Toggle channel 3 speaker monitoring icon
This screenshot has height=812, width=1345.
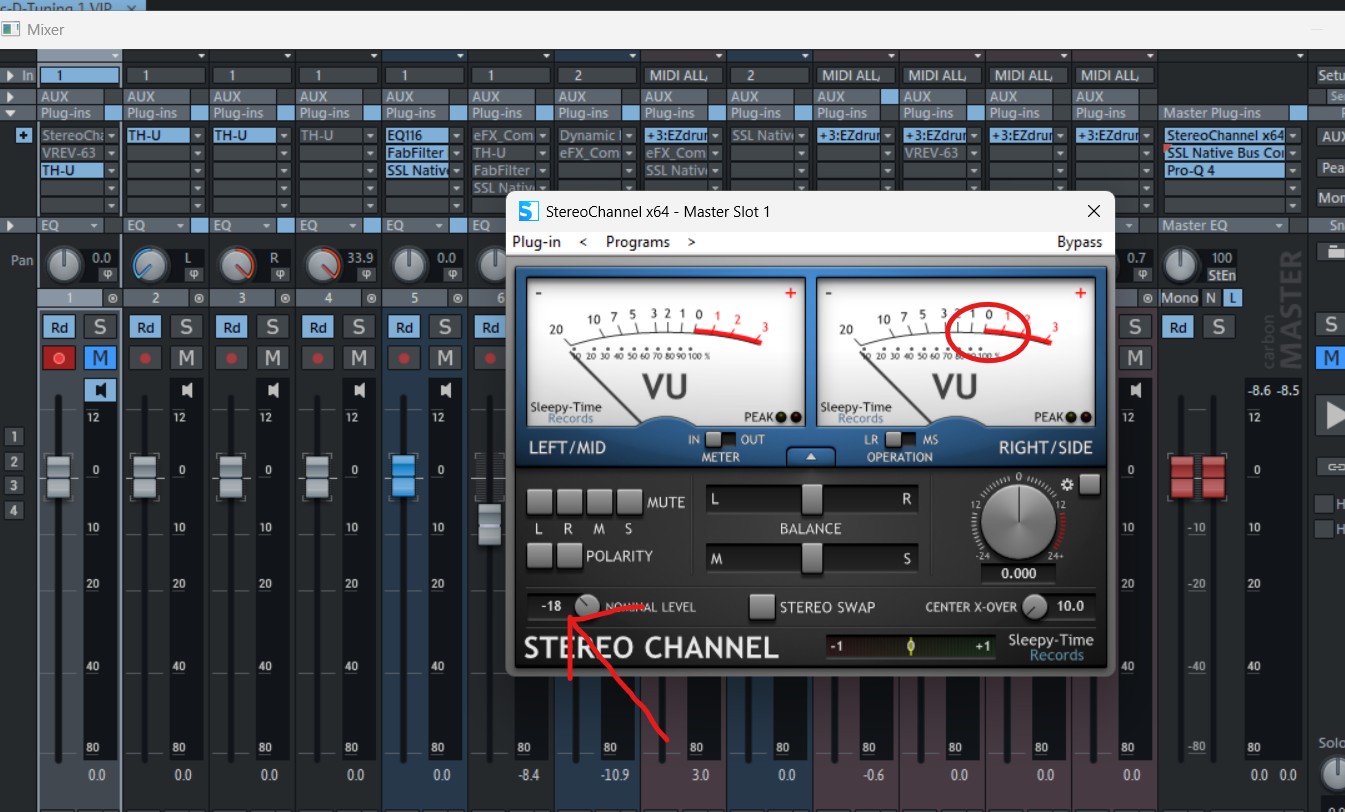point(272,389)
